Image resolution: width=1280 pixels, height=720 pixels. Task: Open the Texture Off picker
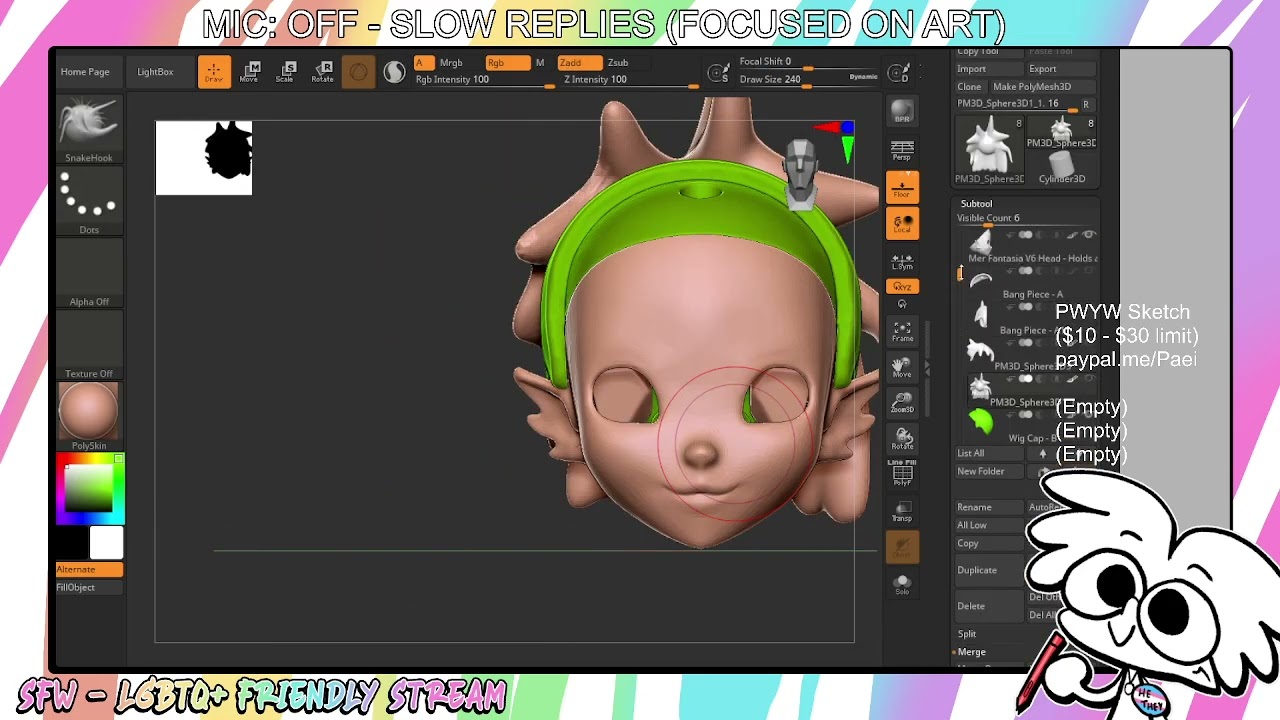[x=89, y=345]
